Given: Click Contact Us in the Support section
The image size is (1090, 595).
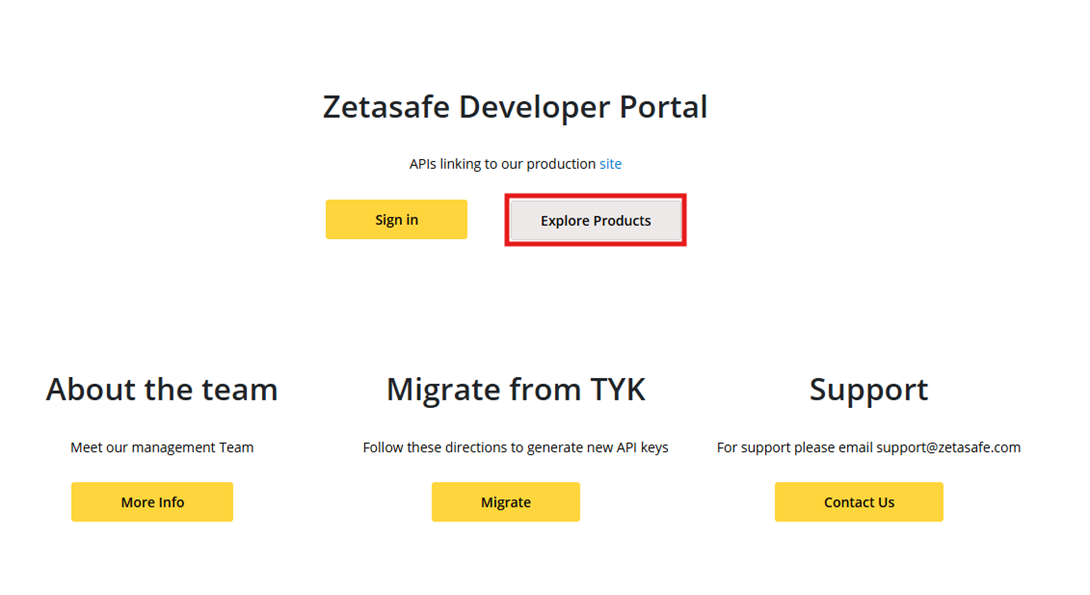Looking at the screenshot, I should click(859, 502).
